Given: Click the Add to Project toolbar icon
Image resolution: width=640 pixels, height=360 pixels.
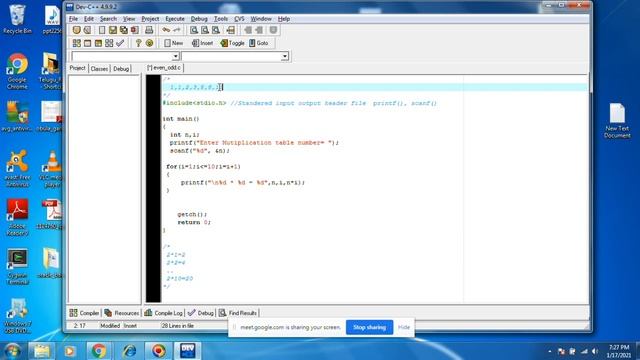Looking at the screenshot, I should coord(248,30).
